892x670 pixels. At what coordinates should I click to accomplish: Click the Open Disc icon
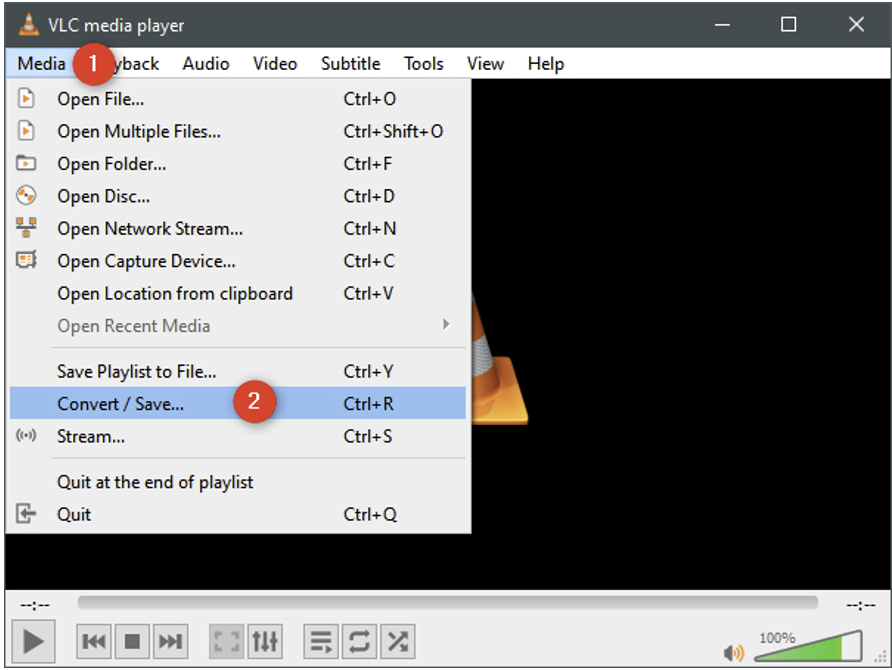(x=26, y=196)
